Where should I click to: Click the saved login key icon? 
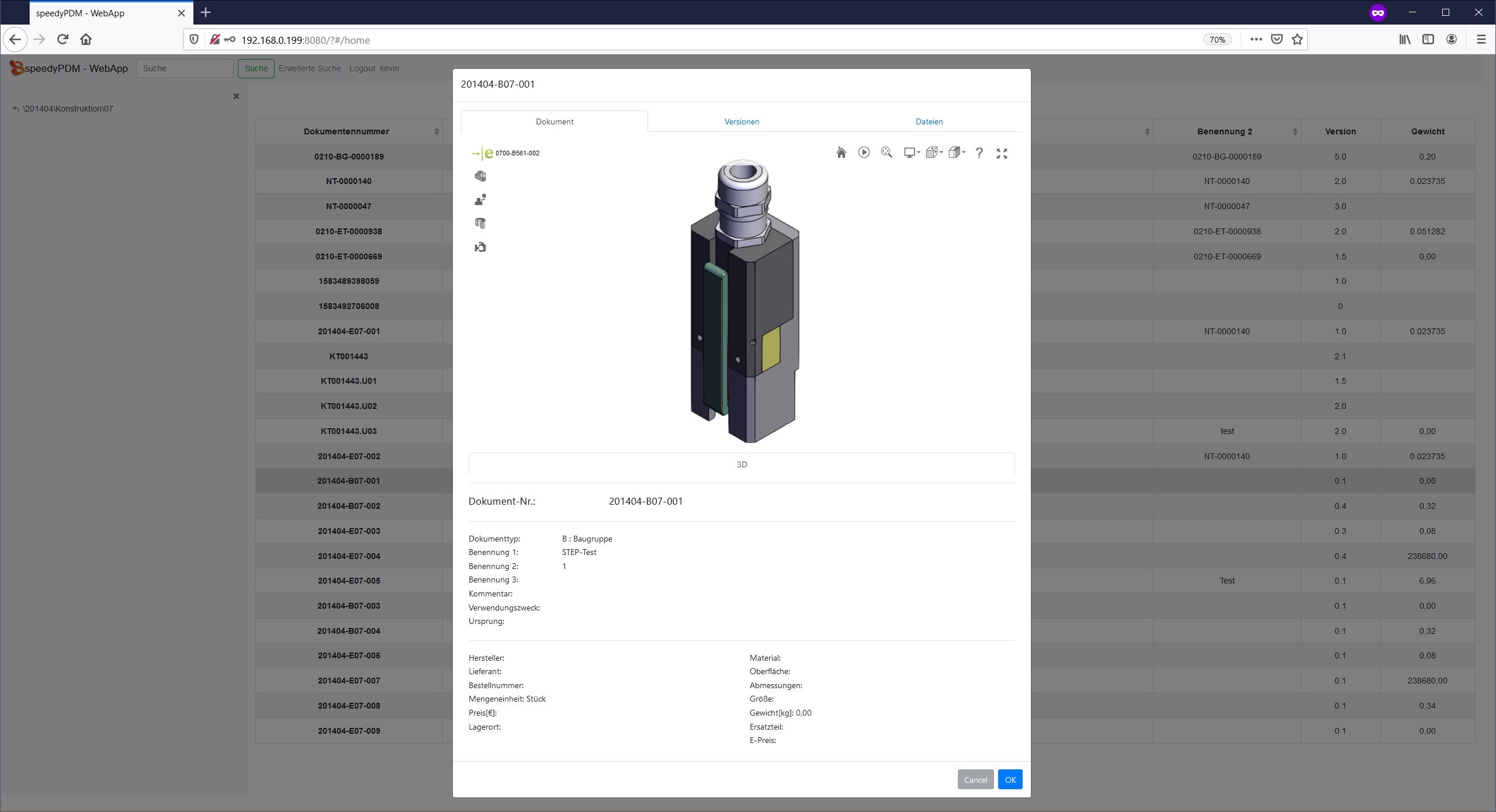tap(230, 39)
